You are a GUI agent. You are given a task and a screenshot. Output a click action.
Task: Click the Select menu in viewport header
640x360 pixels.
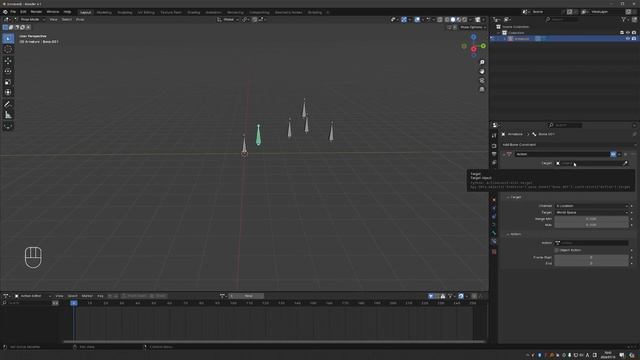pyautogui.click(x=67, y=19)
